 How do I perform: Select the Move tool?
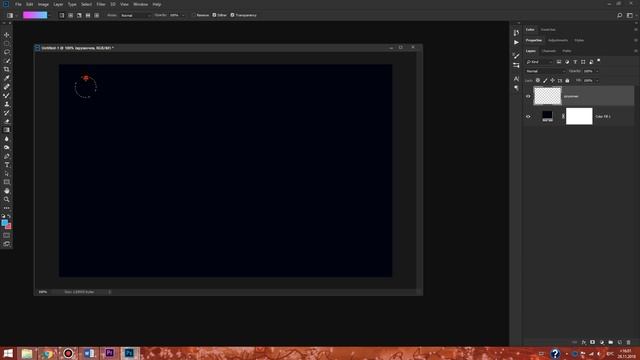pyautogui.click(x=7, y=35)
